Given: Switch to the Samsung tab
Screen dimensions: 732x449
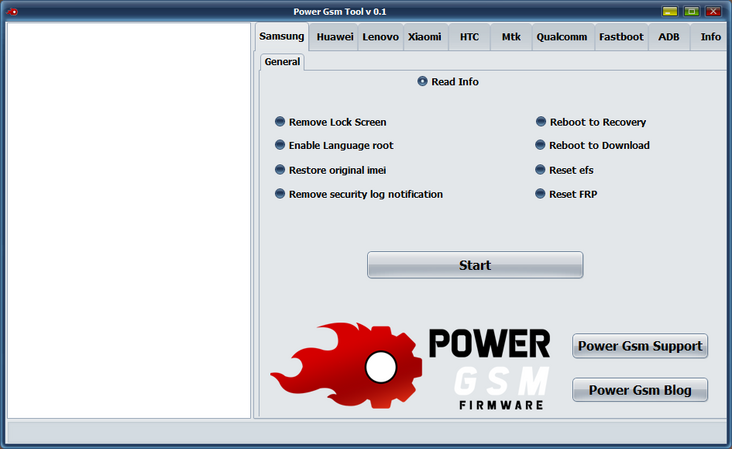Looking at the screenshot, I should (282, 36).
